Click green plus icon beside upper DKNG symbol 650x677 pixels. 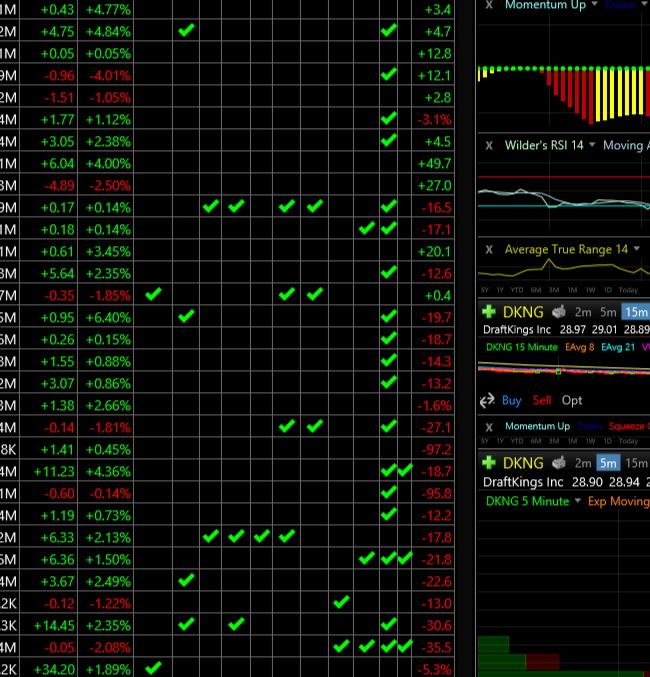(x=489, y=312)
